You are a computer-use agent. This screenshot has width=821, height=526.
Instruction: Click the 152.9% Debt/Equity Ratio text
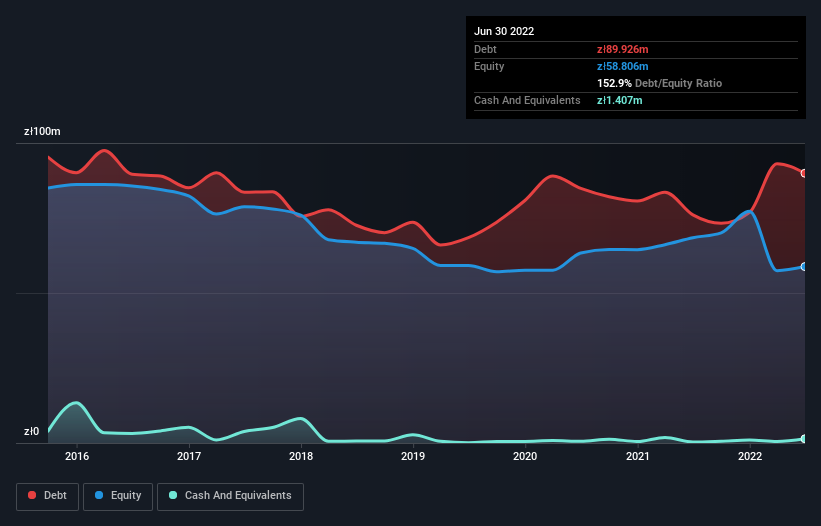coord(659,83)
